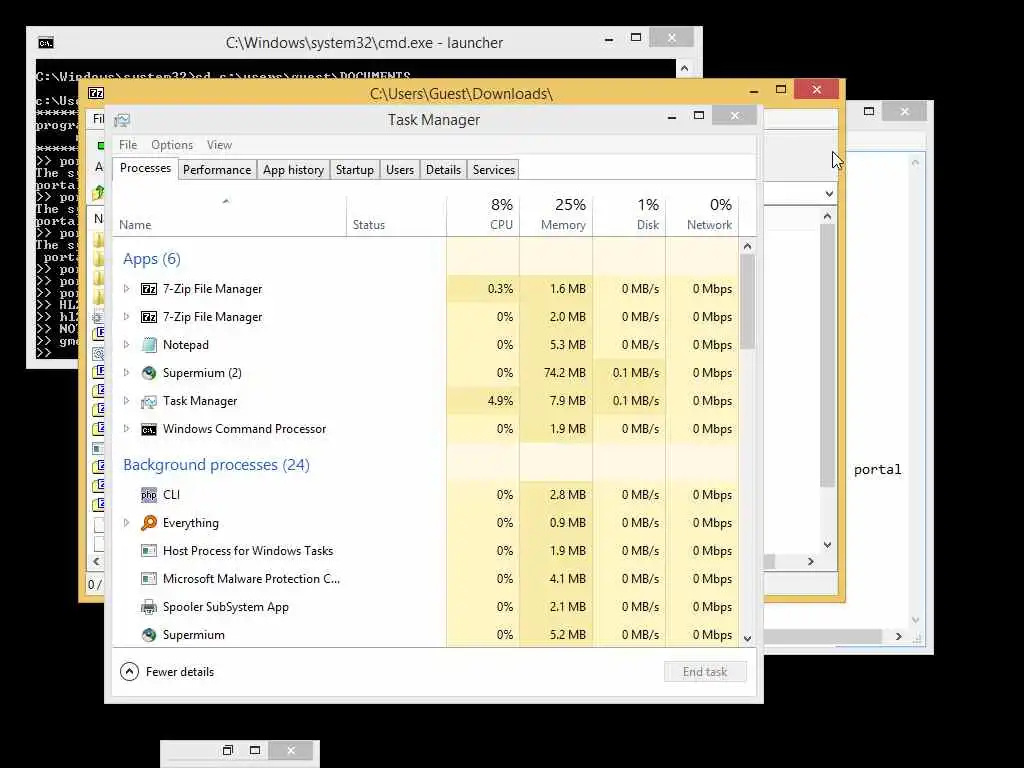Maximize the cmd.exe launcher window
Viewport: 1024px width, 768px height.
coord(635,38)
